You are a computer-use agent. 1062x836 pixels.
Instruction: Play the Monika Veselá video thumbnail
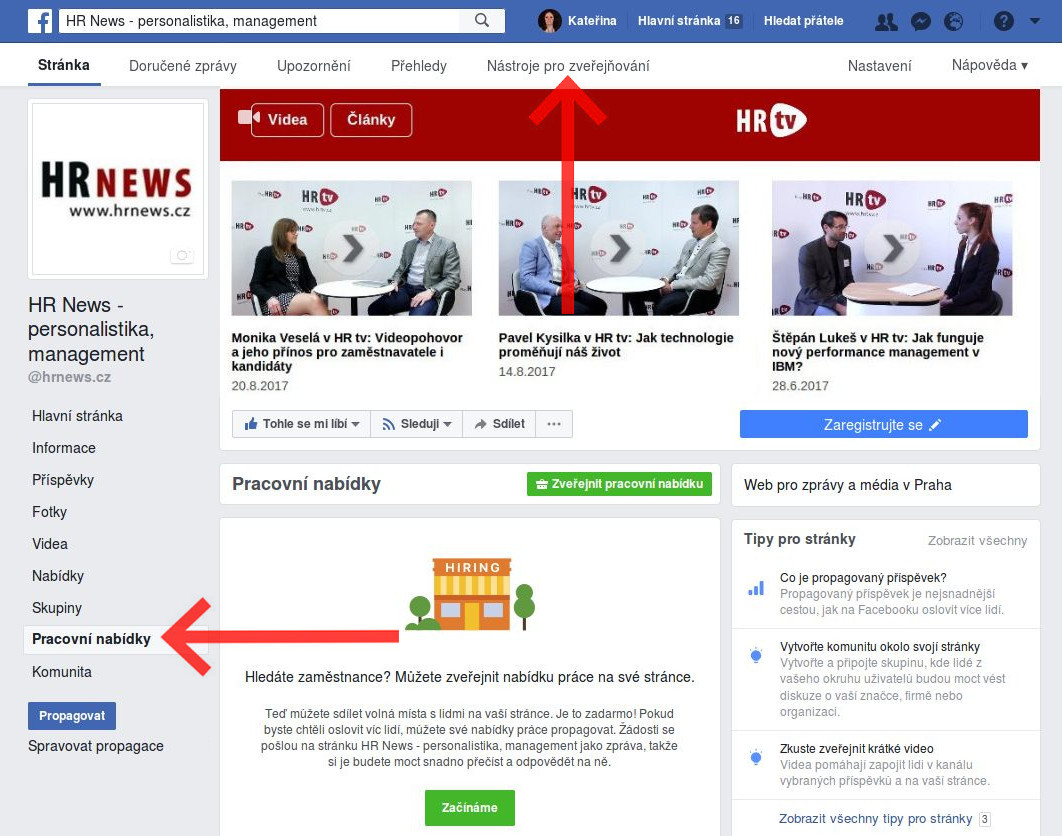point(352,248)
